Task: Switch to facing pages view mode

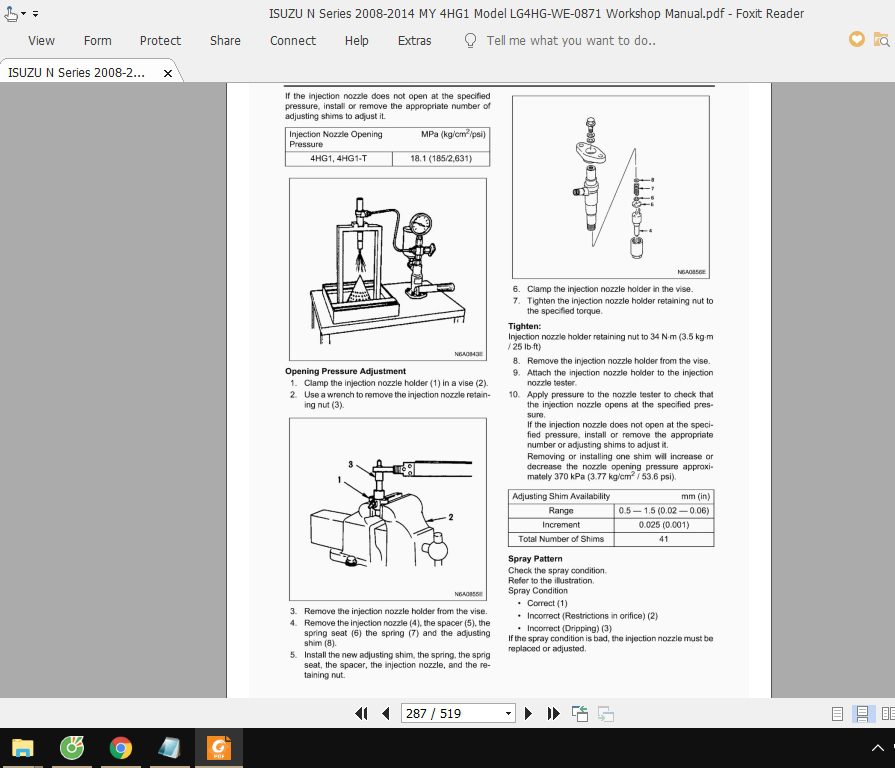Action: pyautogui.click(x=888, y=714)
